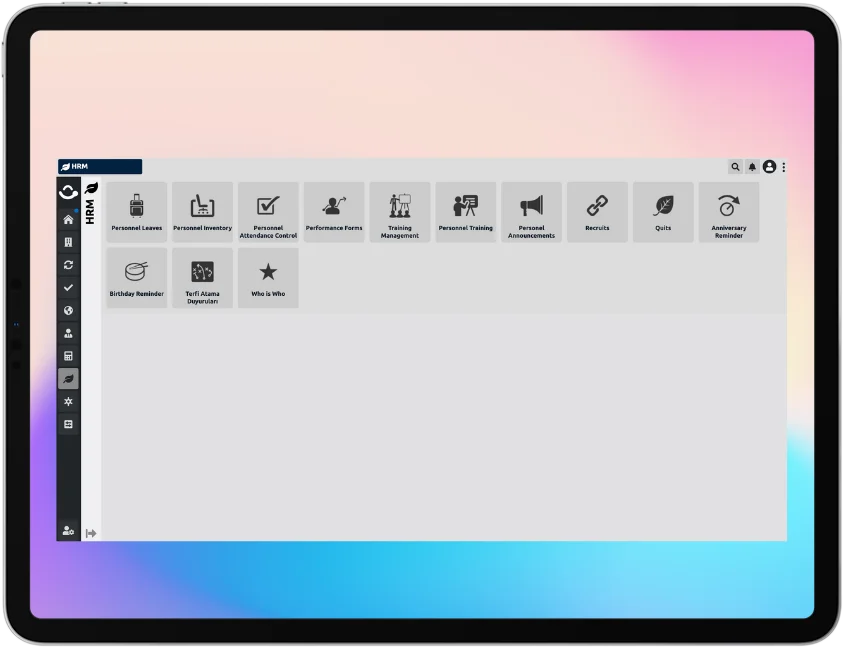This screenshot has height=647, width=843.
Task: Expand the sidebar with arrow icon
Action: [x=91, y=533]
